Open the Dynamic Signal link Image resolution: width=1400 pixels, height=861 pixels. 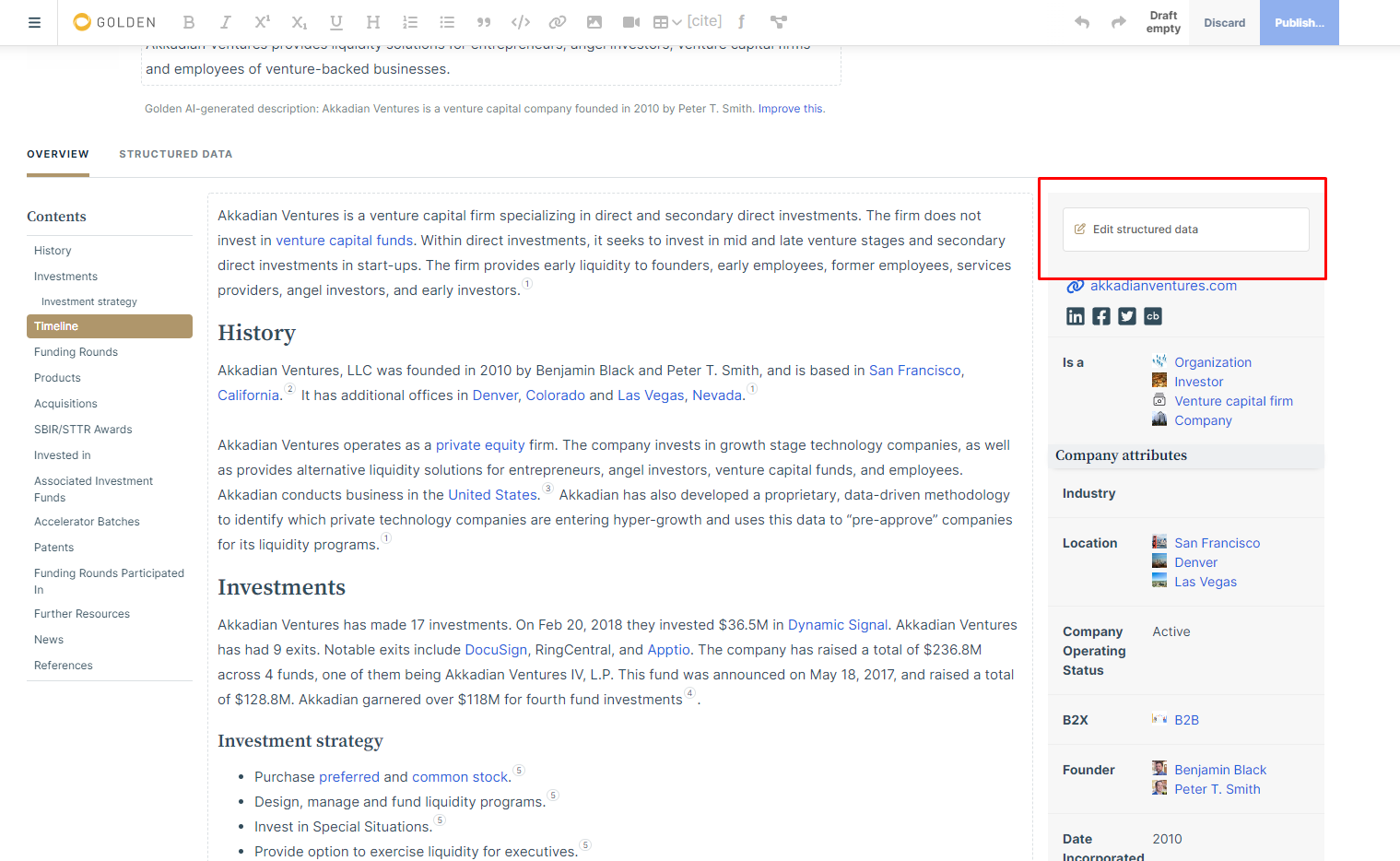[x=838, y=625]
